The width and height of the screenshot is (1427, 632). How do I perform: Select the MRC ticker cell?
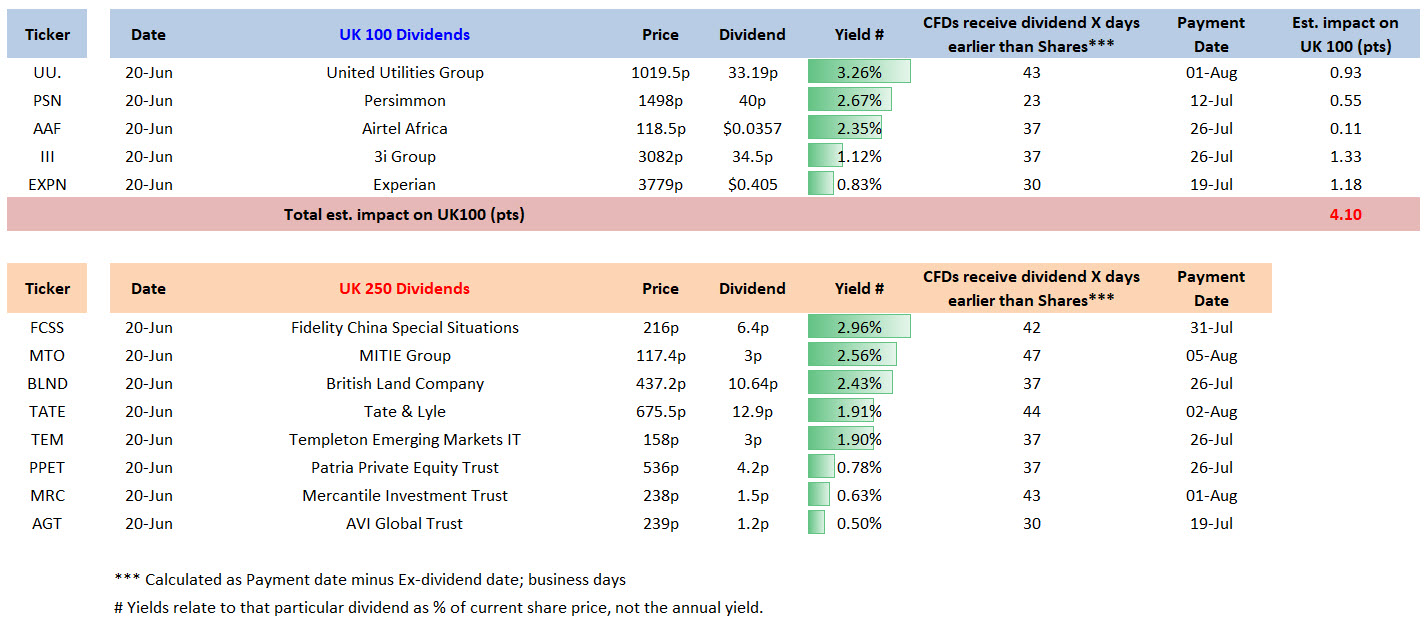point(47,496)
